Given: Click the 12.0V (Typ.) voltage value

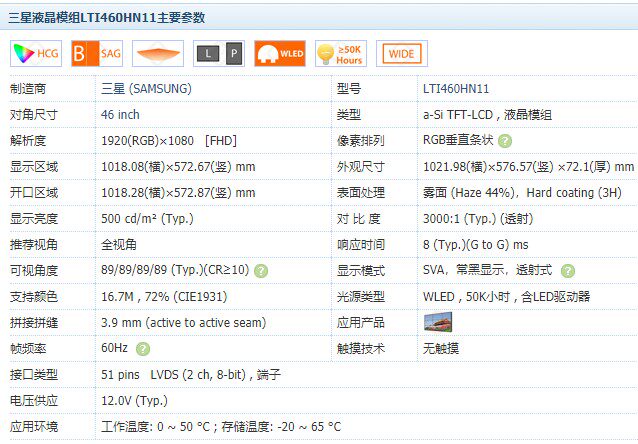Looking at the screenshot, I should click(134, 400).
